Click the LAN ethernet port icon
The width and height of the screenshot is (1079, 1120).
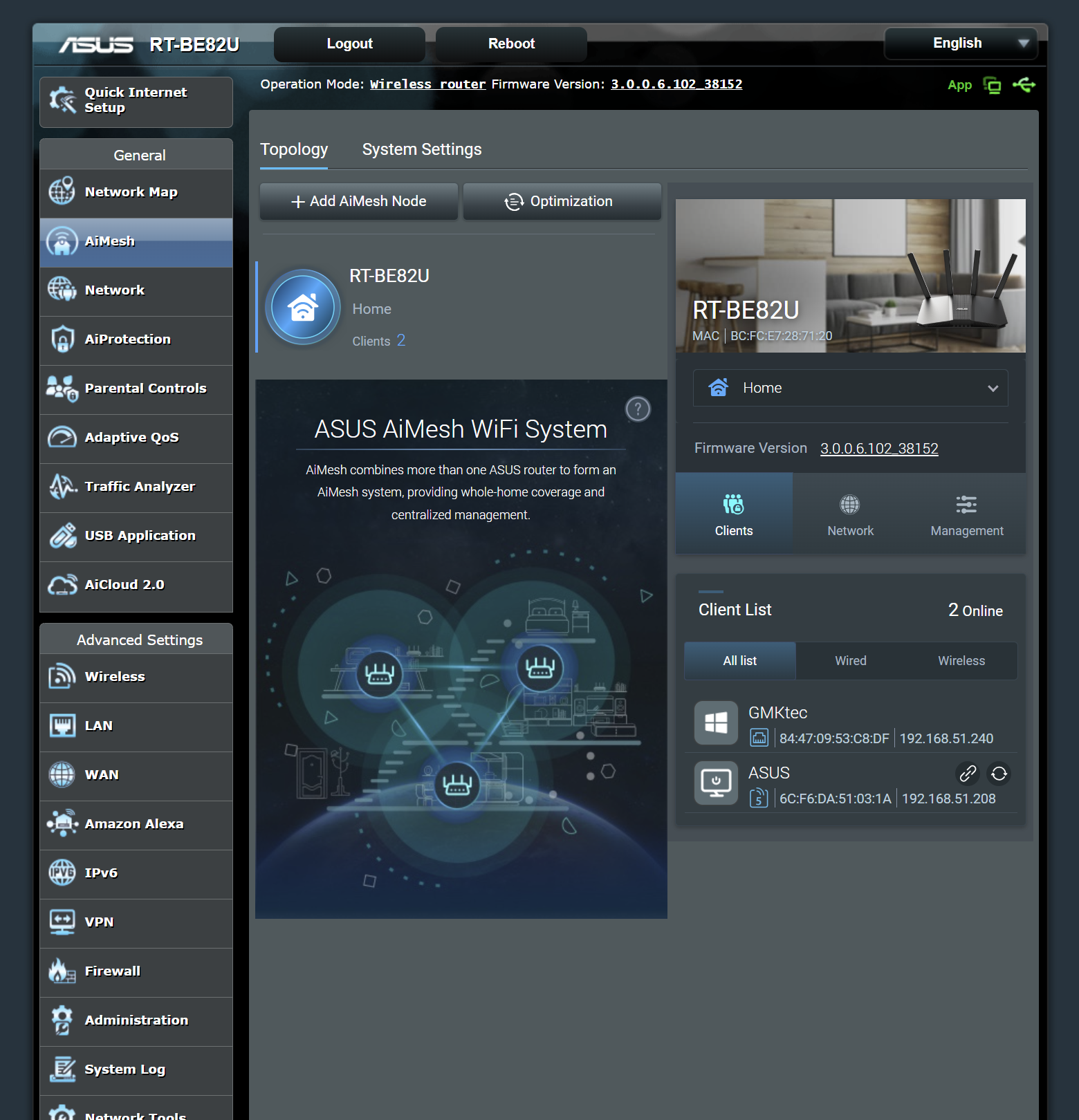click(62, 725)
